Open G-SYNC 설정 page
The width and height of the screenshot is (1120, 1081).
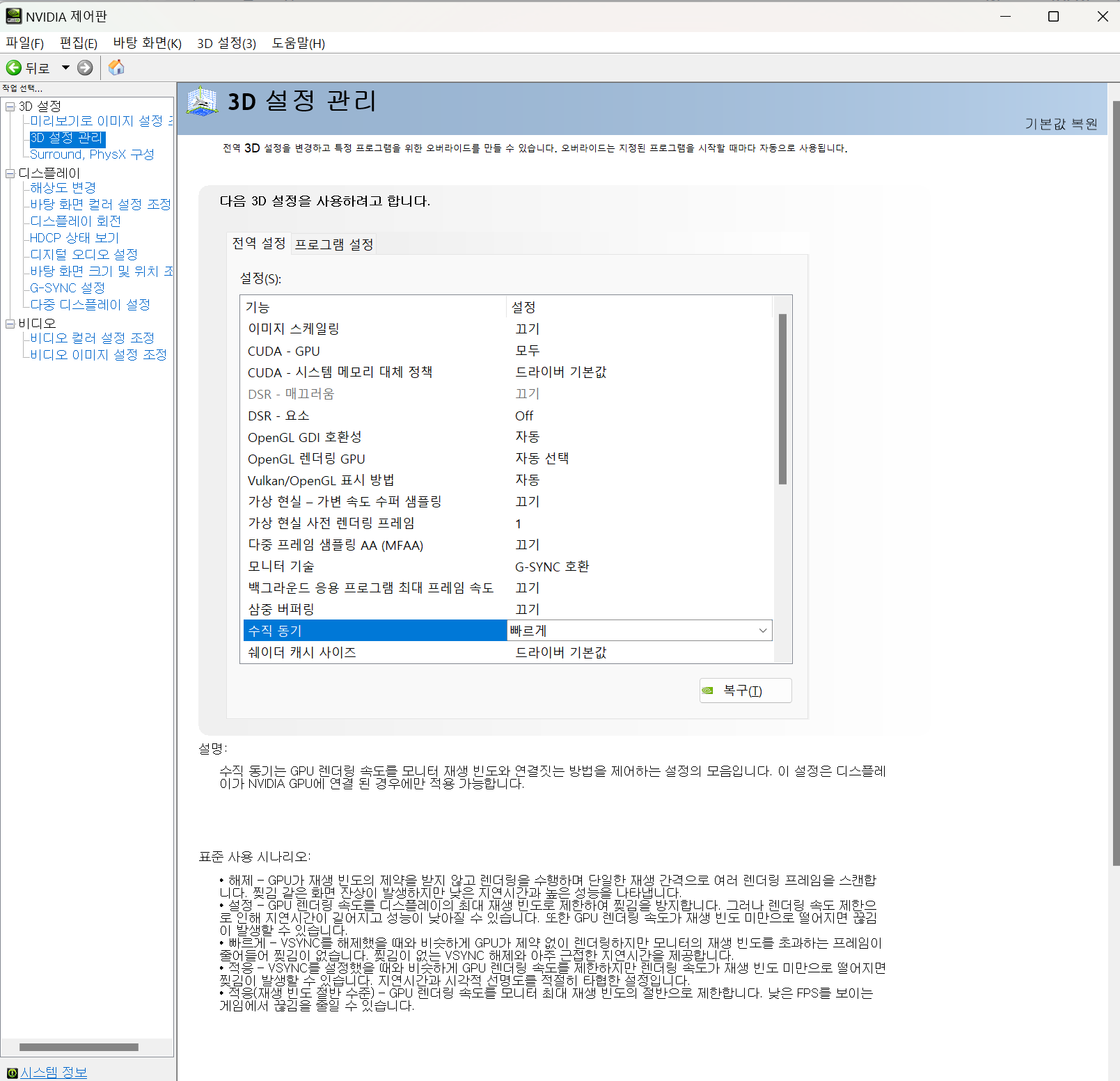point(68,288)
